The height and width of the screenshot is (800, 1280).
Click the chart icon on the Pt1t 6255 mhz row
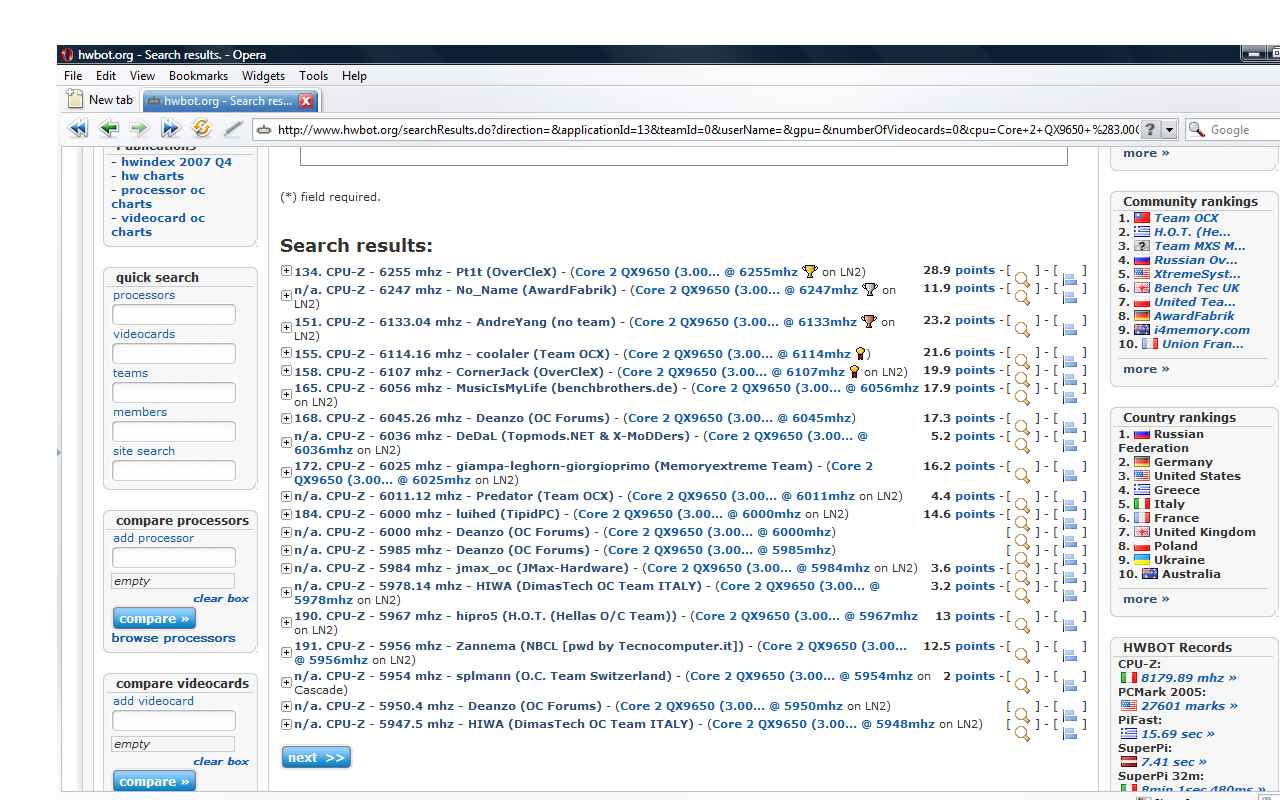(x=1070, y=280)
